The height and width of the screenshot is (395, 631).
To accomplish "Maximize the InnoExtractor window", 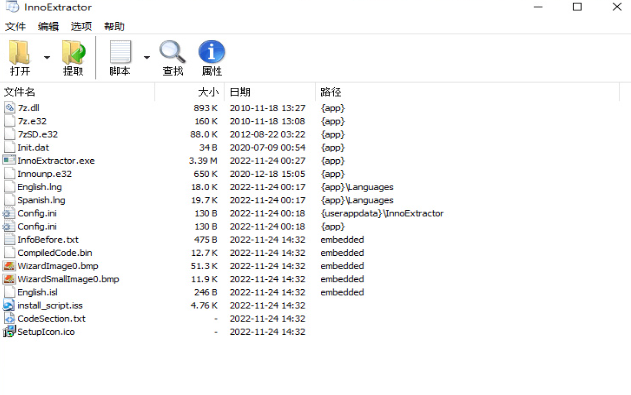I will [577, 7].
